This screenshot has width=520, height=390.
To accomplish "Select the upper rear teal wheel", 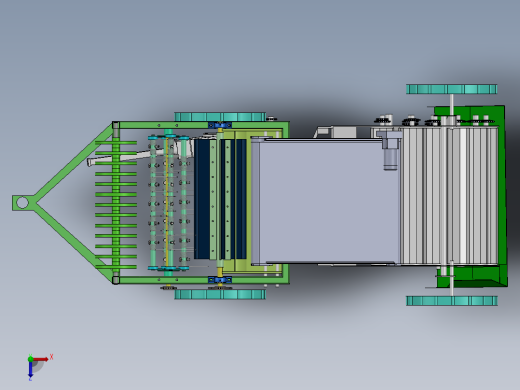I will pos(452,89).
